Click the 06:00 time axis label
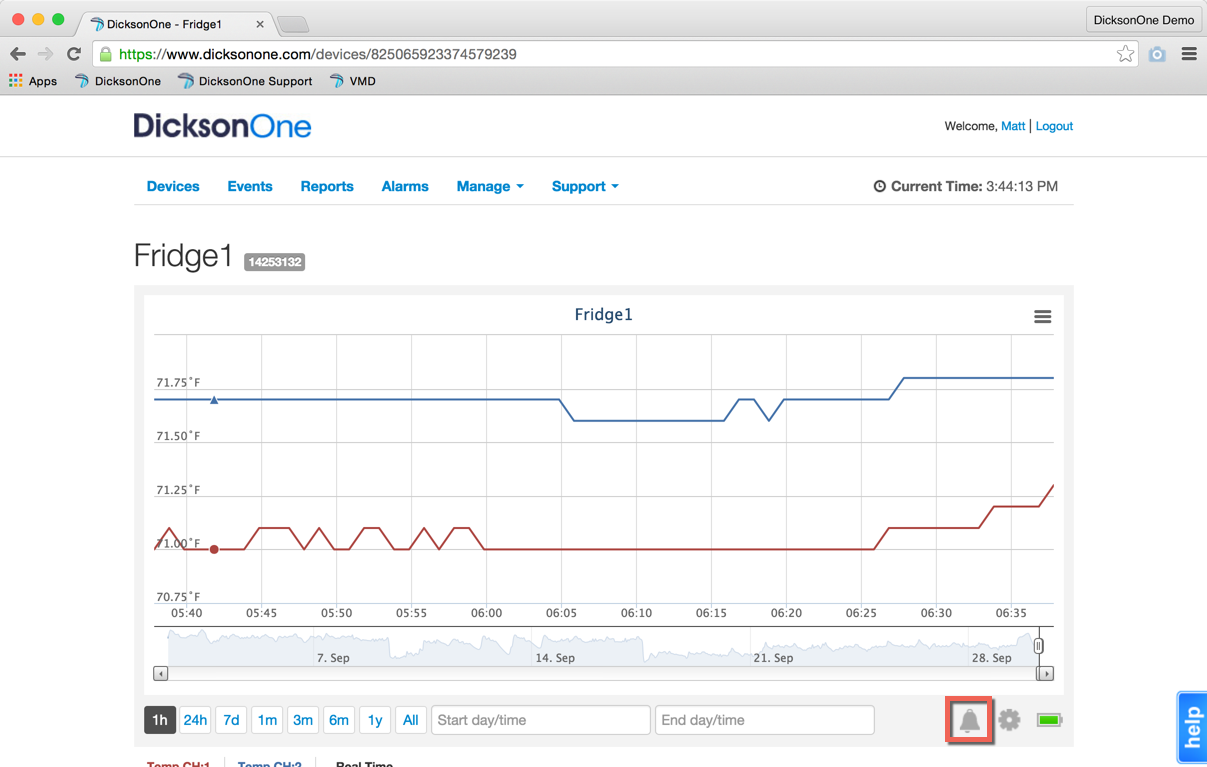The image size is (1207, 767). pos(486,613)
